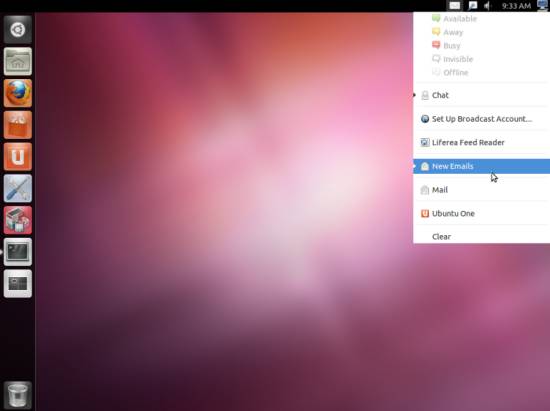550x411 pixels.
Task: Click the person icon beside Chat
Action: (x=425, y=95)
